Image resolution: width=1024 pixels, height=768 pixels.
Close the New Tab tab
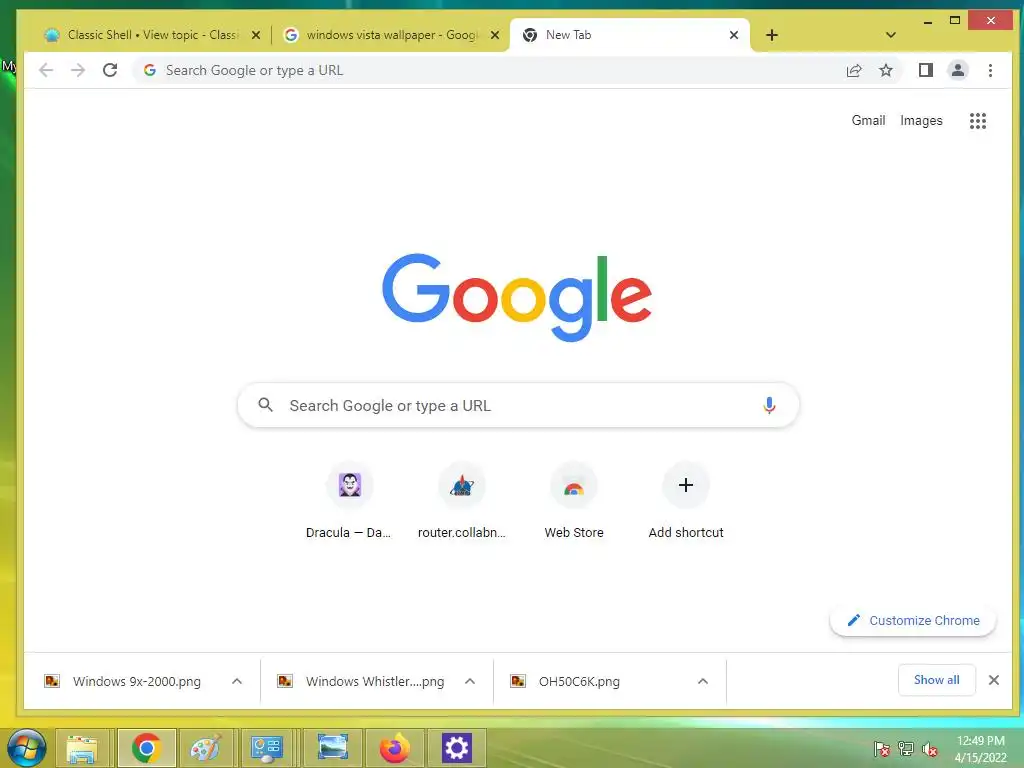[733, 35]
